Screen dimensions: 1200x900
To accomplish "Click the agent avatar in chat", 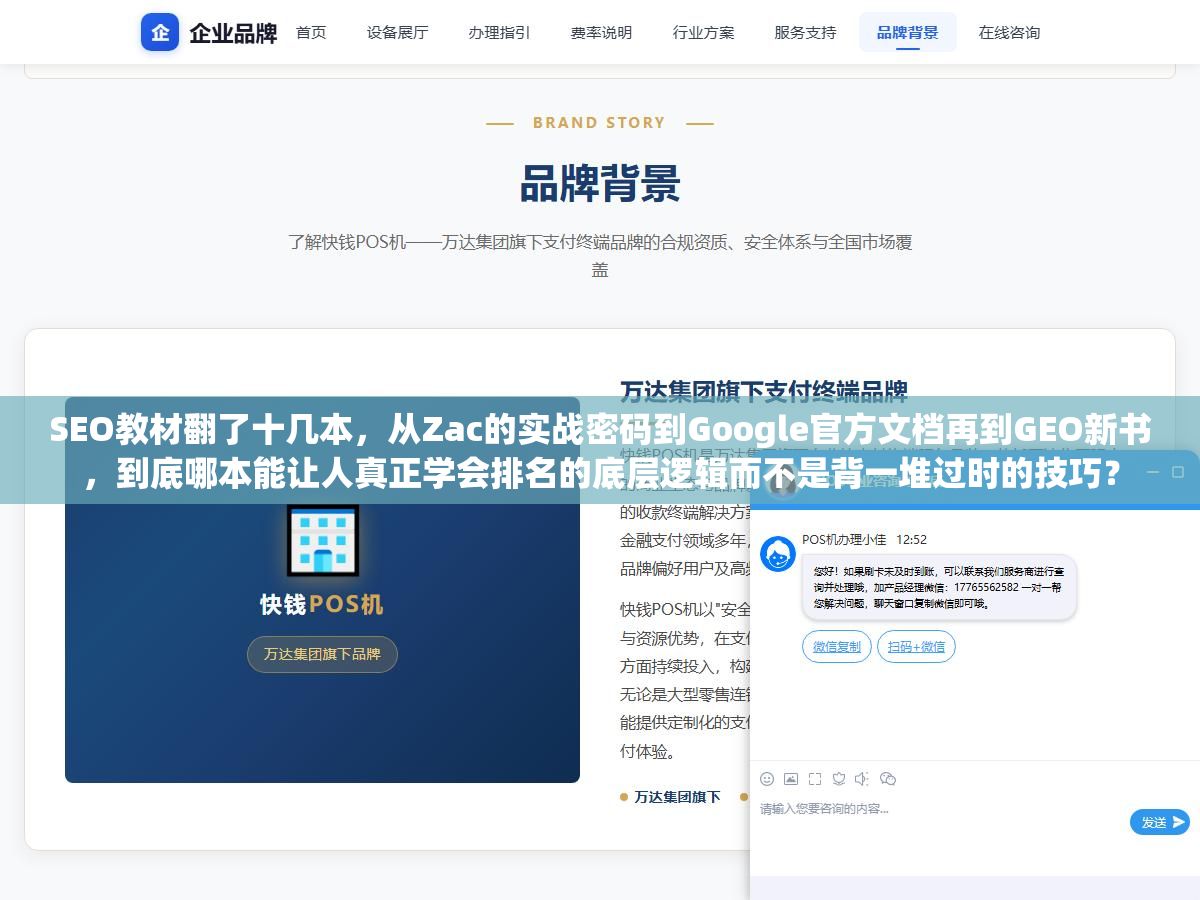I will click(778, 554).
